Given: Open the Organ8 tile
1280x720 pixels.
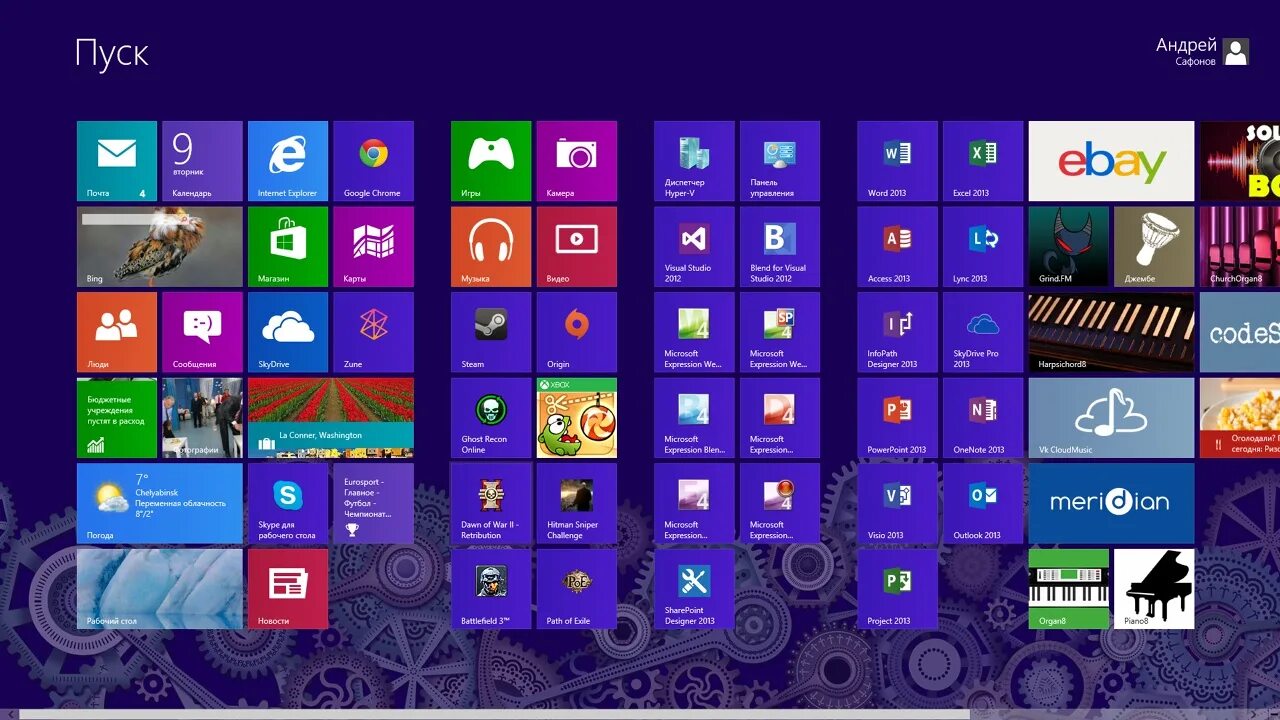Looking at the screenshot, I should pos(1069,589).
